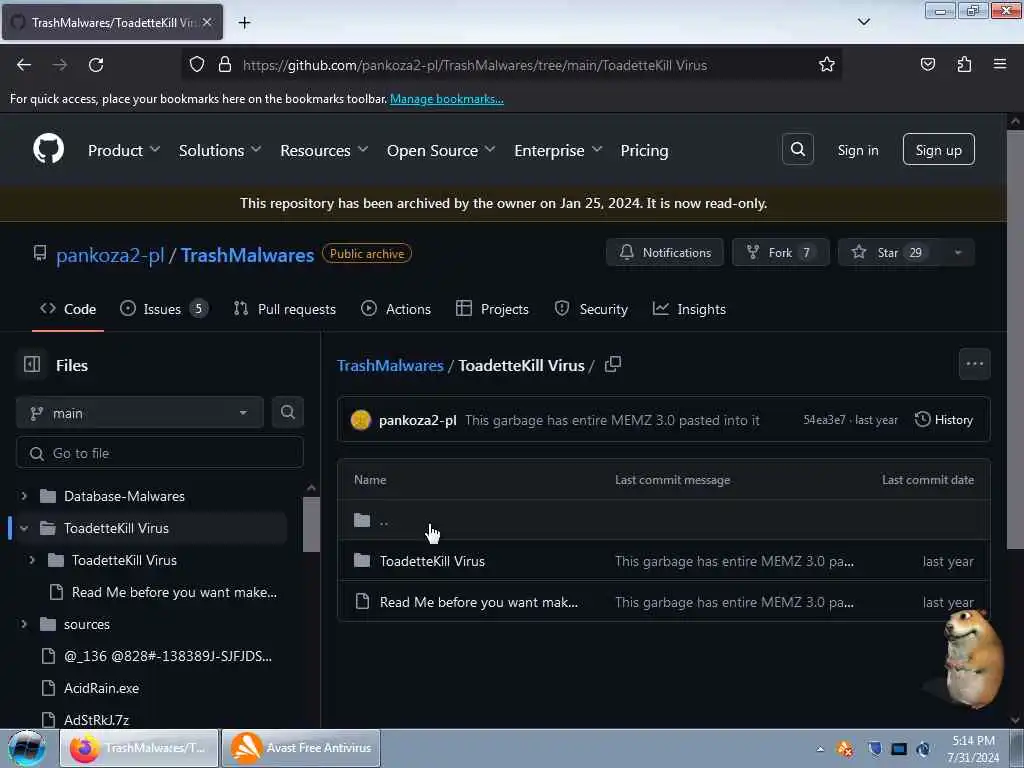Open the tracking protection shield icon
Viewport: 1024px width, 768px height.
[197, 65]
